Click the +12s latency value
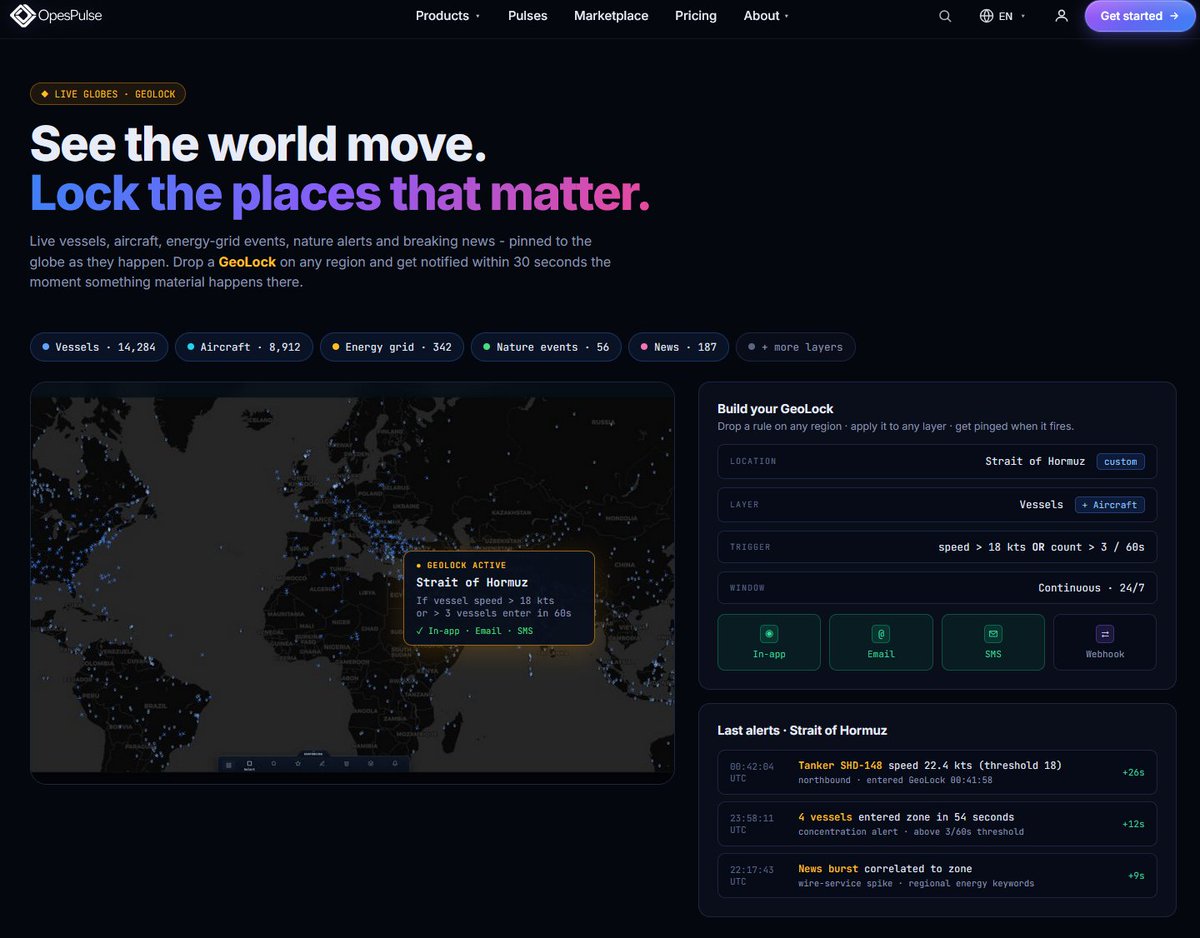The height and width of the screenshot is (938, 1200). [1133, 824]
